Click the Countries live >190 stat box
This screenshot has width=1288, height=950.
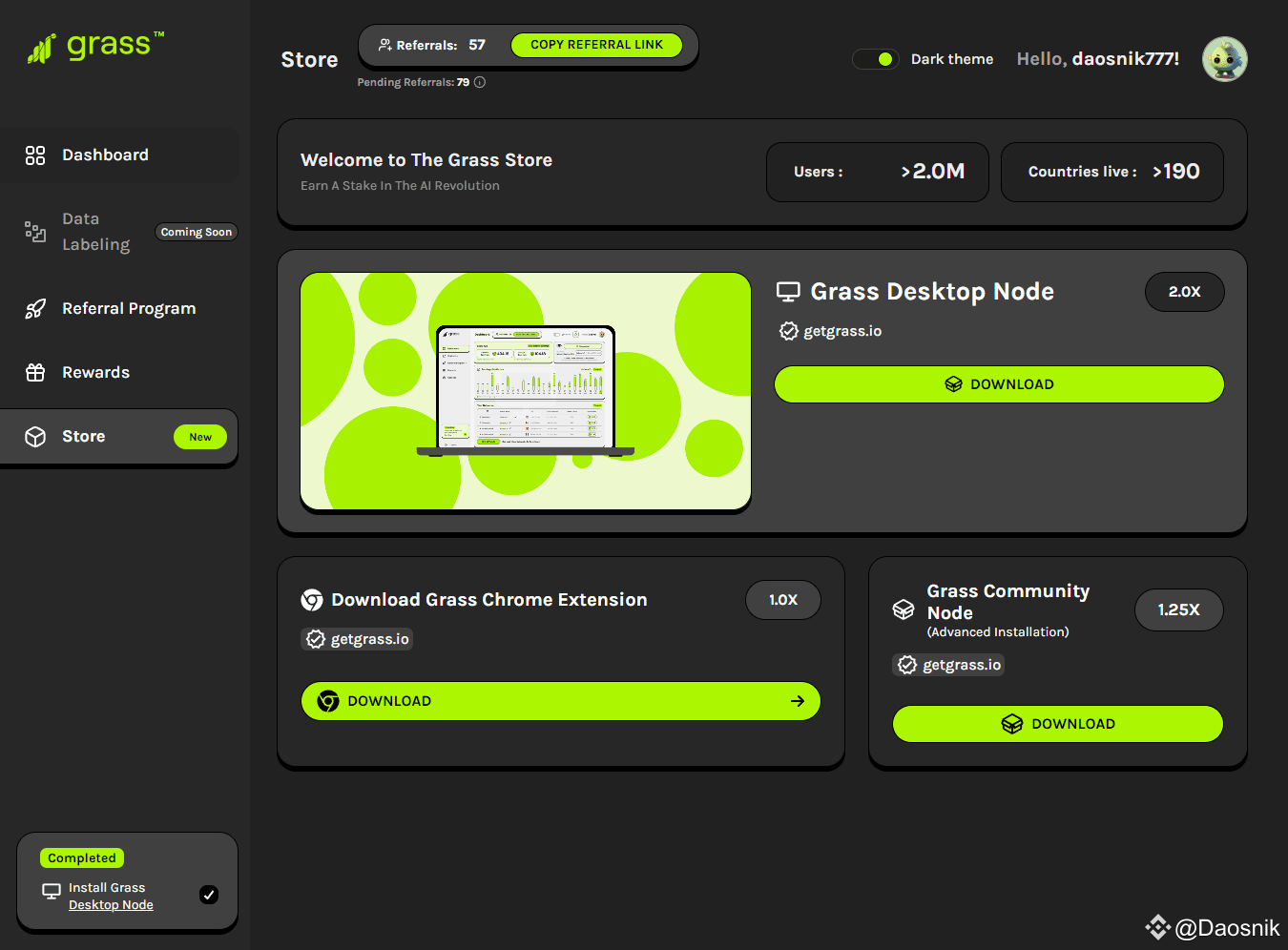coord(1112,173)
